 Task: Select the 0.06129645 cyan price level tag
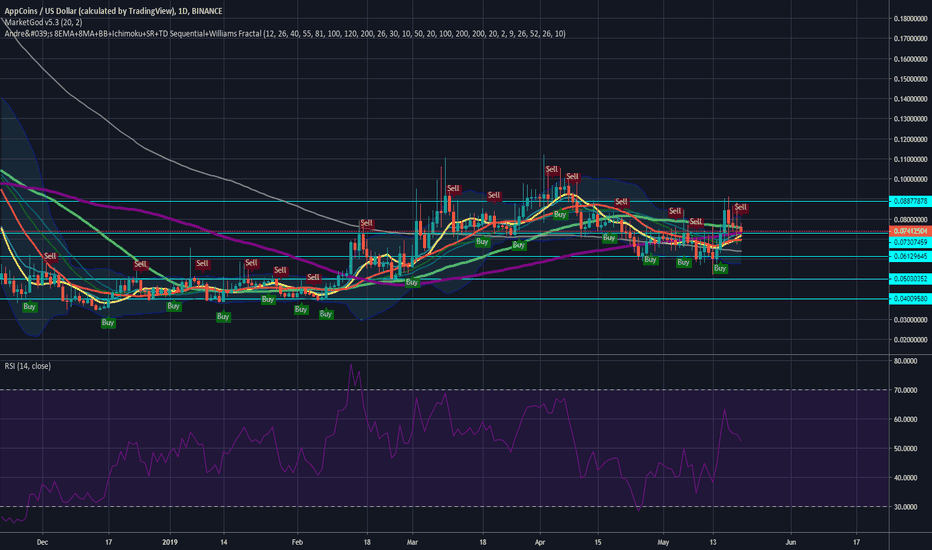[x=909, y=256]
